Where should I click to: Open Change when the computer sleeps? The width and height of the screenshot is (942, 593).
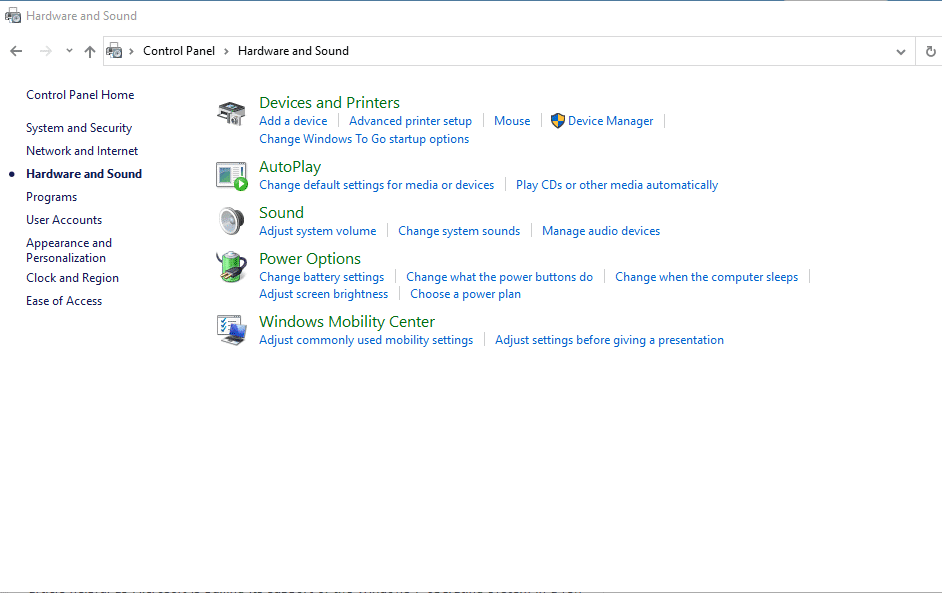pyautogui.click(x=706, y=277)
